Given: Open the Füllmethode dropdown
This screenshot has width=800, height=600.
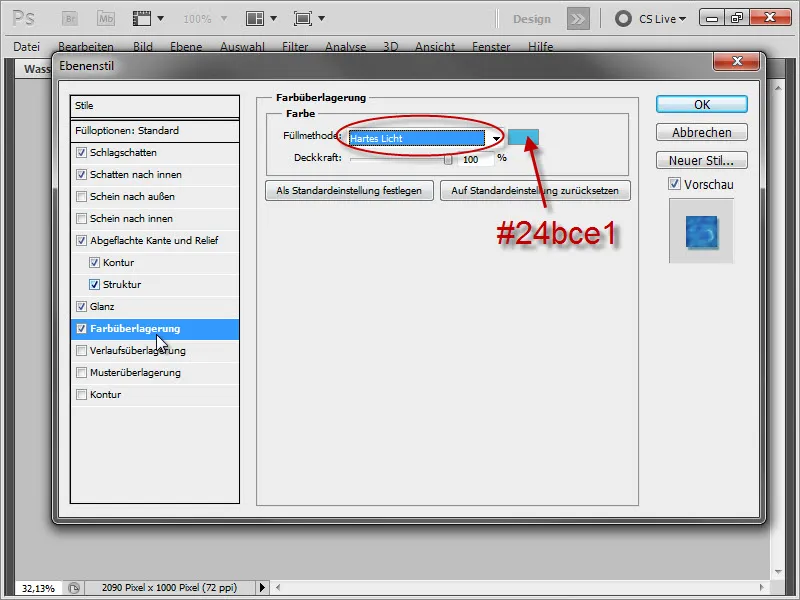Looking at the screenshot, I should pos(425,138).
